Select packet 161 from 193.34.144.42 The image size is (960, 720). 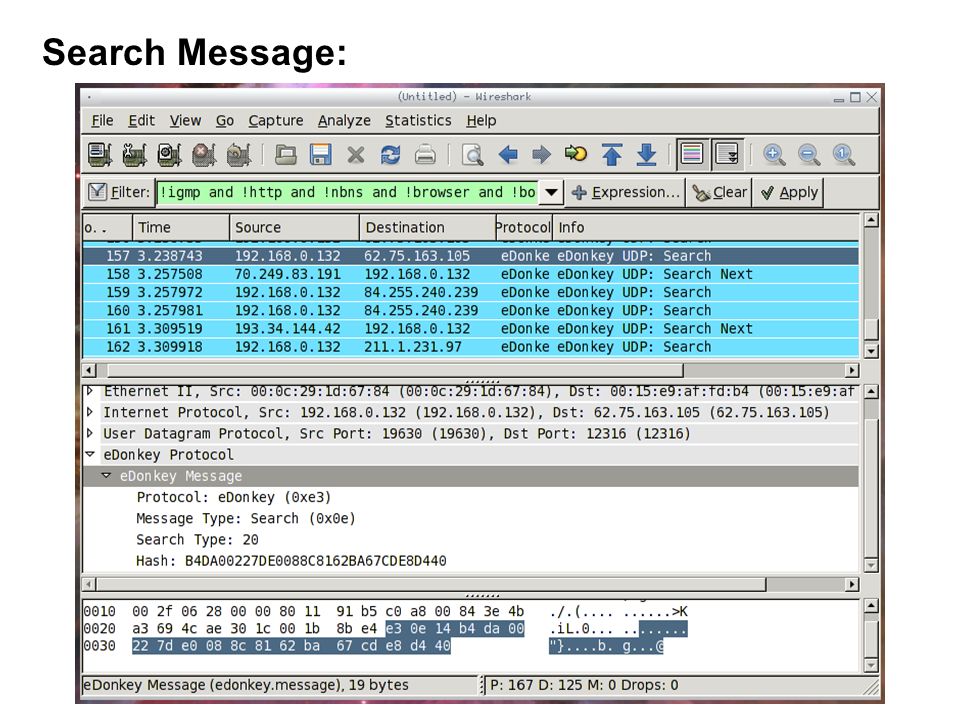point(471,329)
